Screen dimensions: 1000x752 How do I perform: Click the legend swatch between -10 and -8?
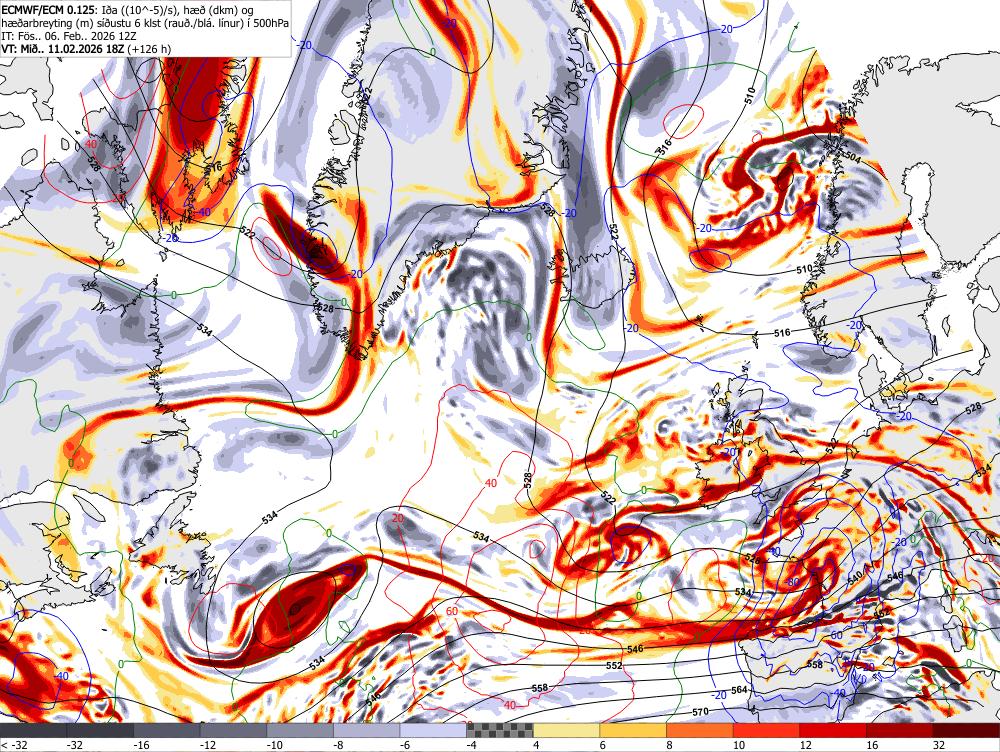(300, 730)
